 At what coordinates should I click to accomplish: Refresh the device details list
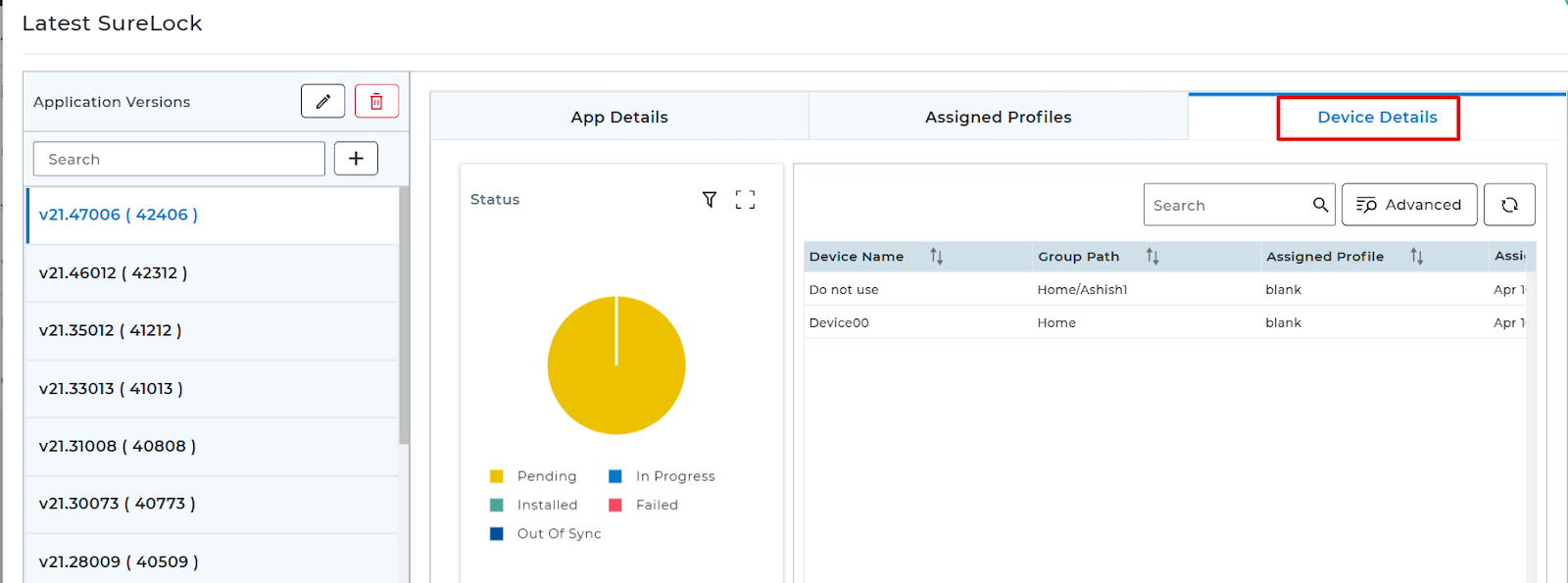(1509, 205)
